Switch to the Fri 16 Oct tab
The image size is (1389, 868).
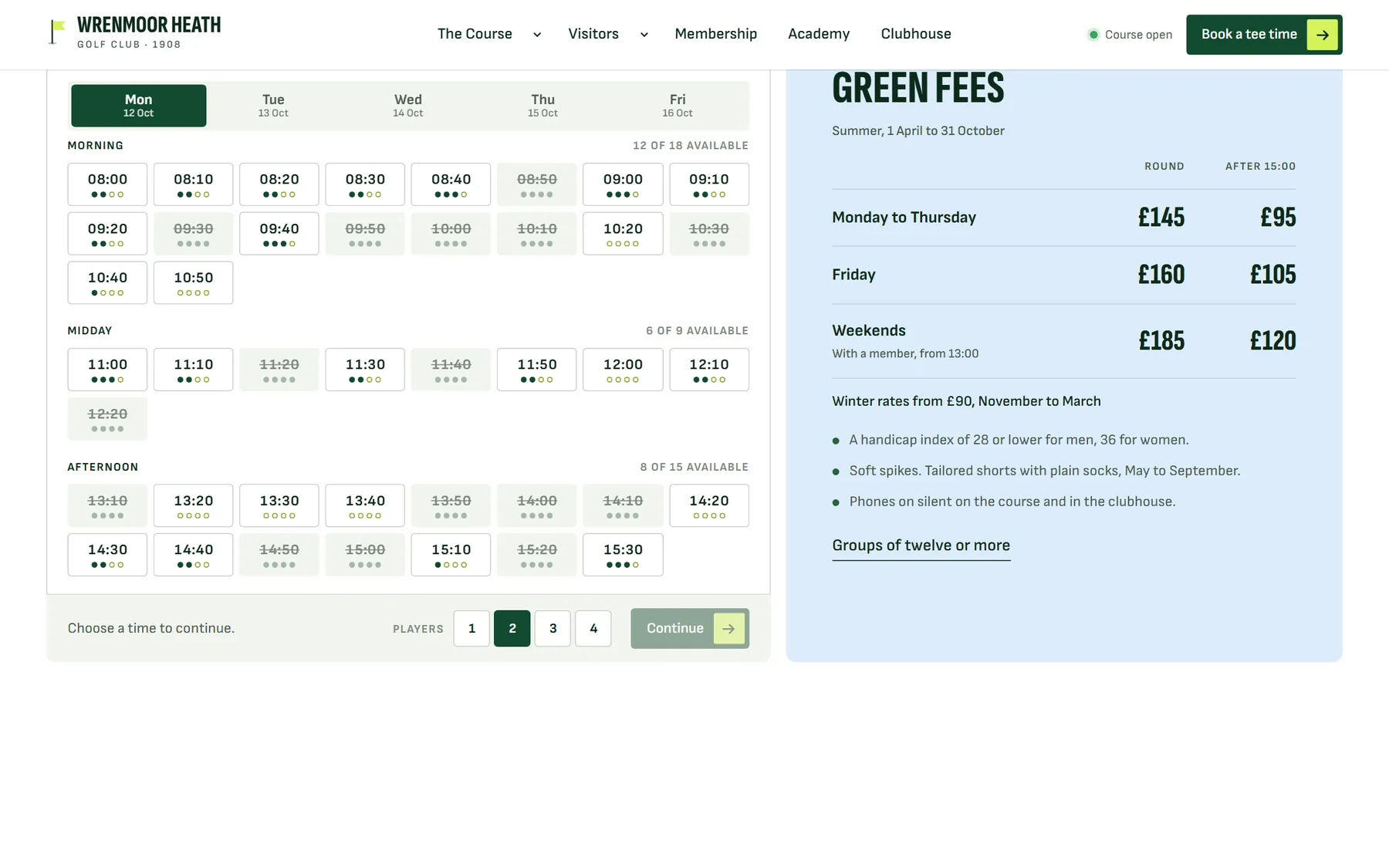tap(678, 106)
